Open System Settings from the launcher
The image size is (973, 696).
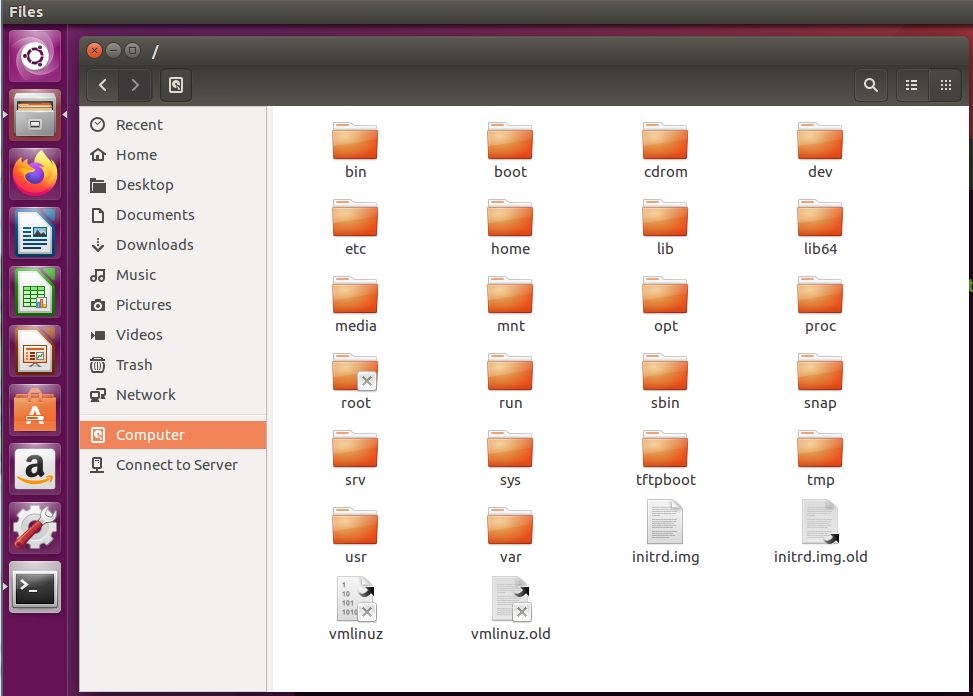(x=35, y=528)
